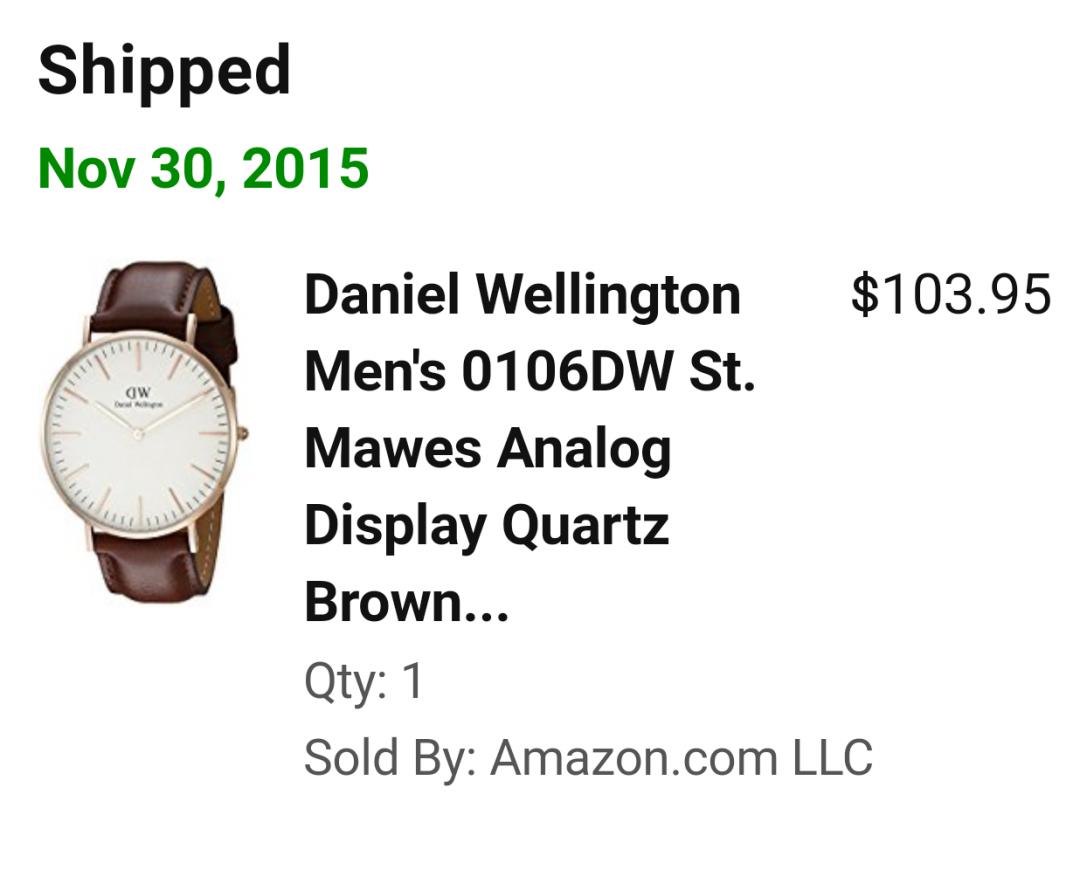Tap the upper brown leather strap
The image size is (1080, 884).
160,295
